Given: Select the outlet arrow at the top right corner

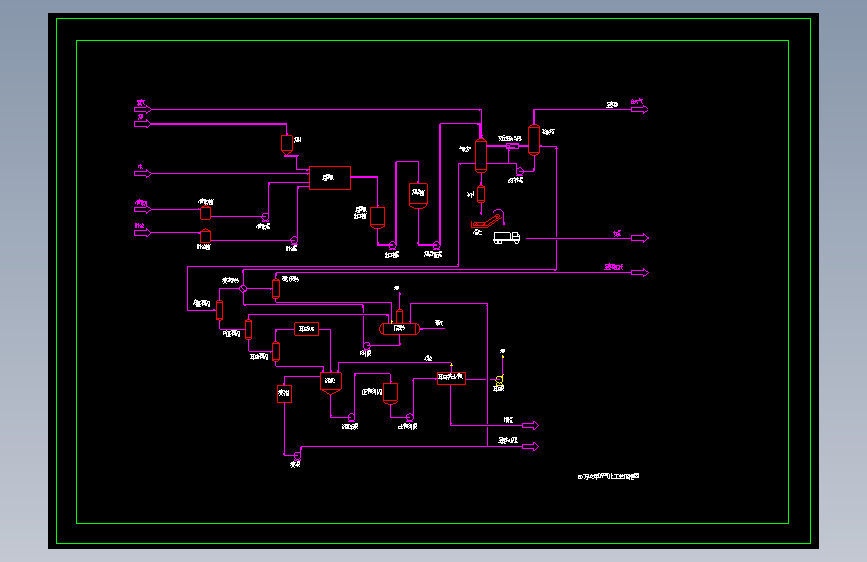Looking at the screenshot, I should [x=640, y=110].
